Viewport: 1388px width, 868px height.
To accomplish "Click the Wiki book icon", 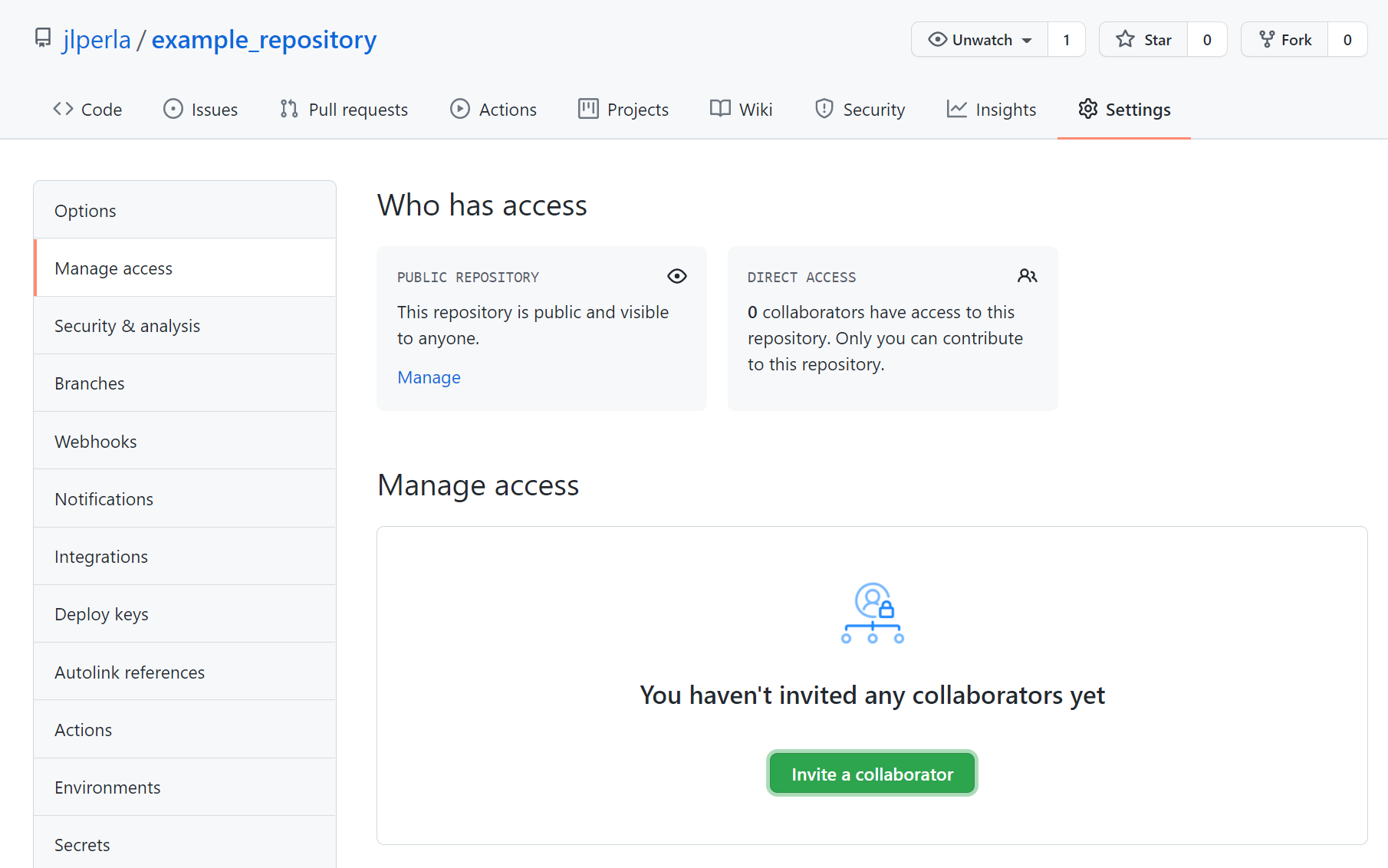I will pos(720,109).
